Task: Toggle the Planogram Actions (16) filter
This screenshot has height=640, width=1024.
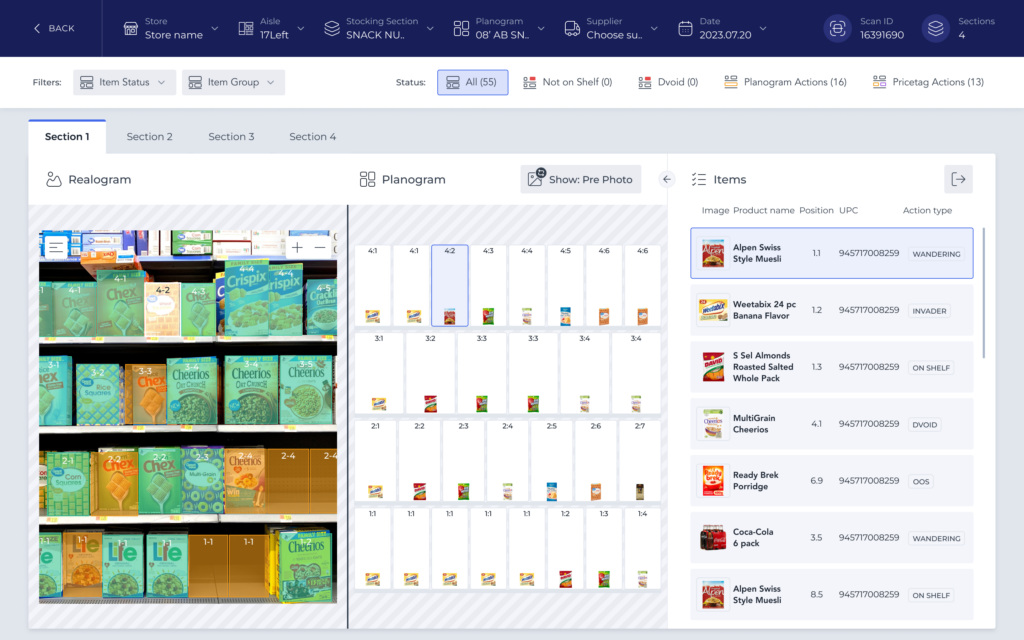Action: [x=785, y=82]
